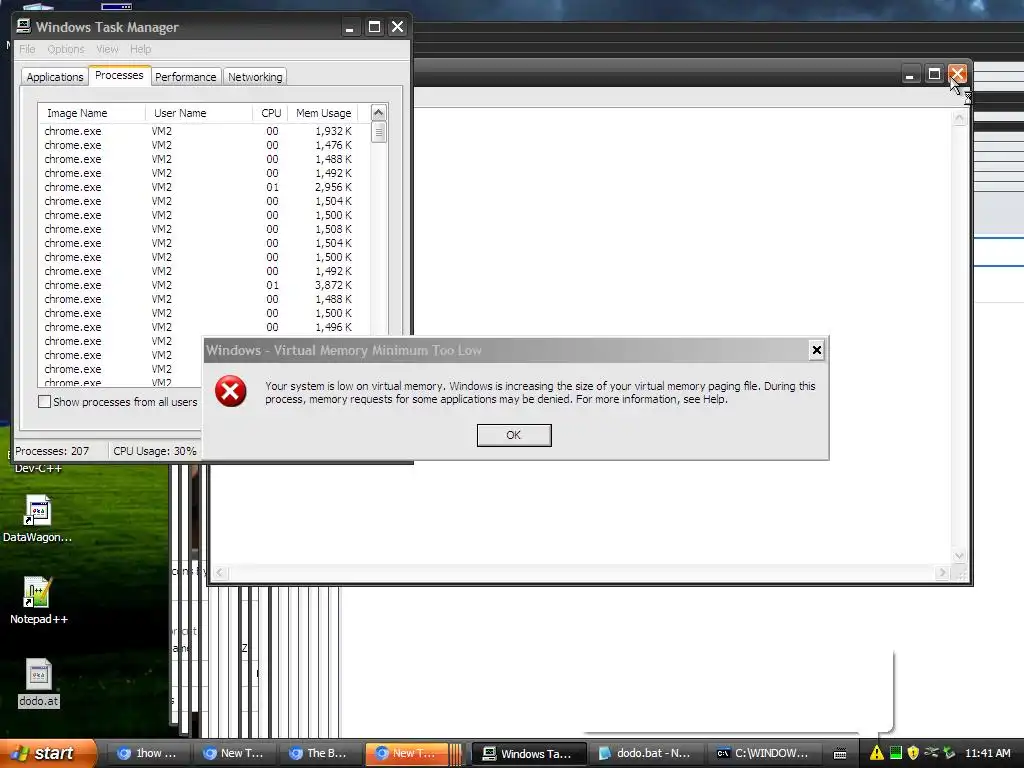This screenshot has height=768, width=1024.
Task: Sort processes by the Mem Usage column
Action: [323, 113]
